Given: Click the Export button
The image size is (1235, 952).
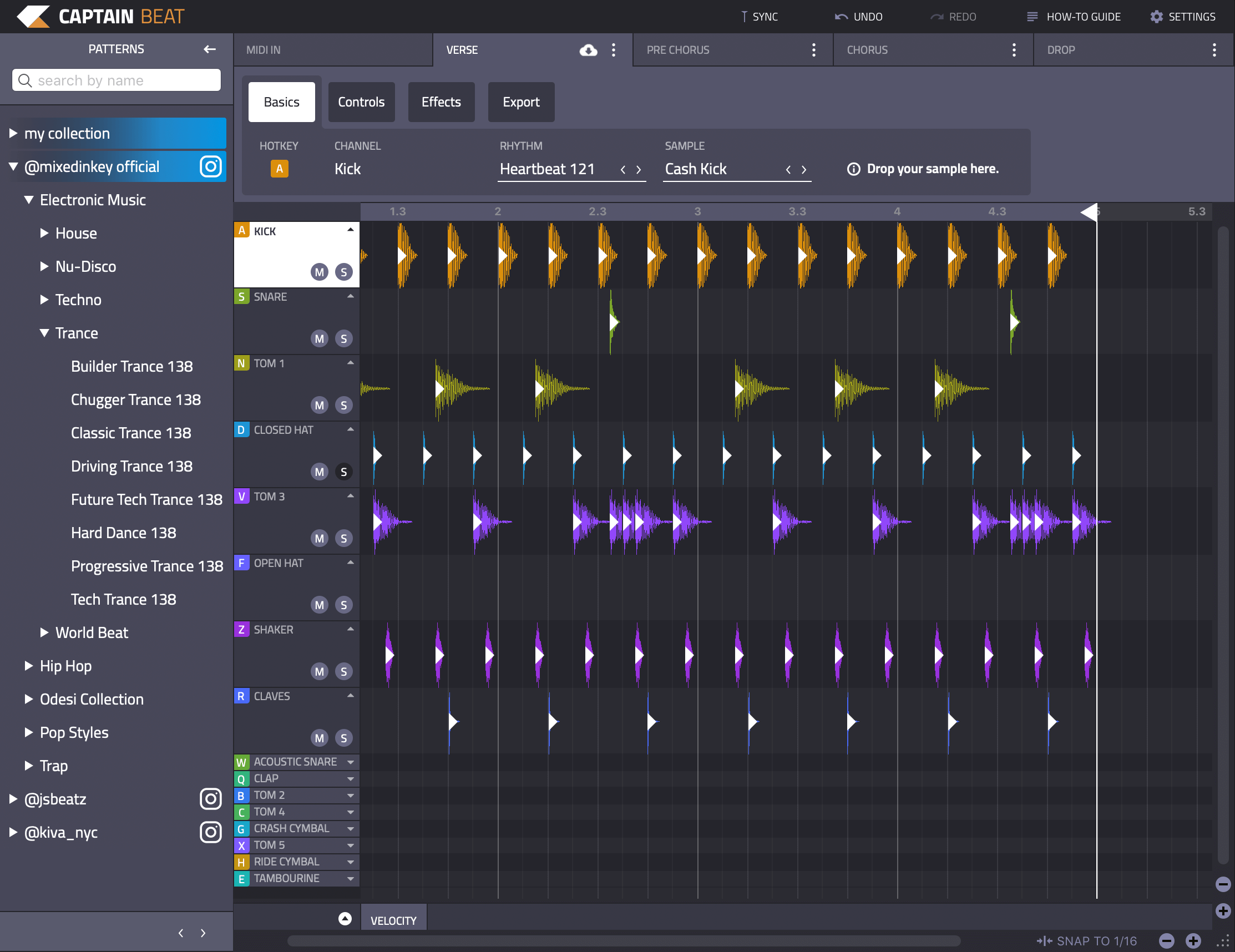Looking at the screenshot, I should click(521, 102).
